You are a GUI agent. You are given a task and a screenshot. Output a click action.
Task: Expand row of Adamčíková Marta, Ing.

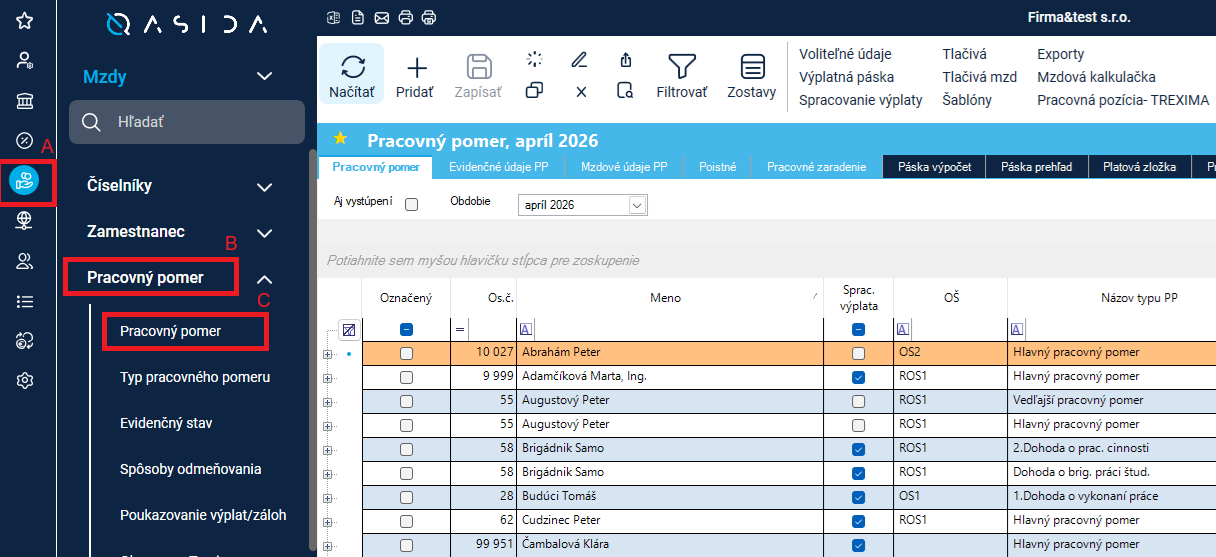[x=327, y=377]
